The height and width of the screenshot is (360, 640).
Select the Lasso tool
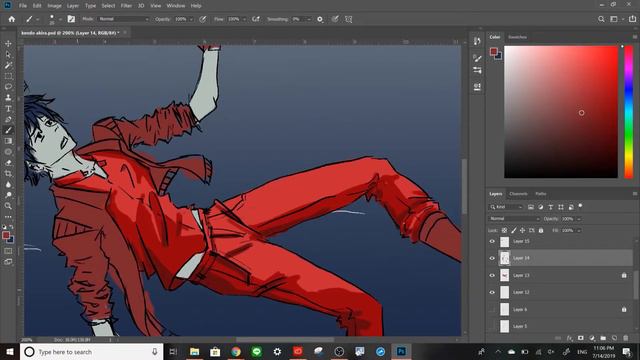[8, 87]
